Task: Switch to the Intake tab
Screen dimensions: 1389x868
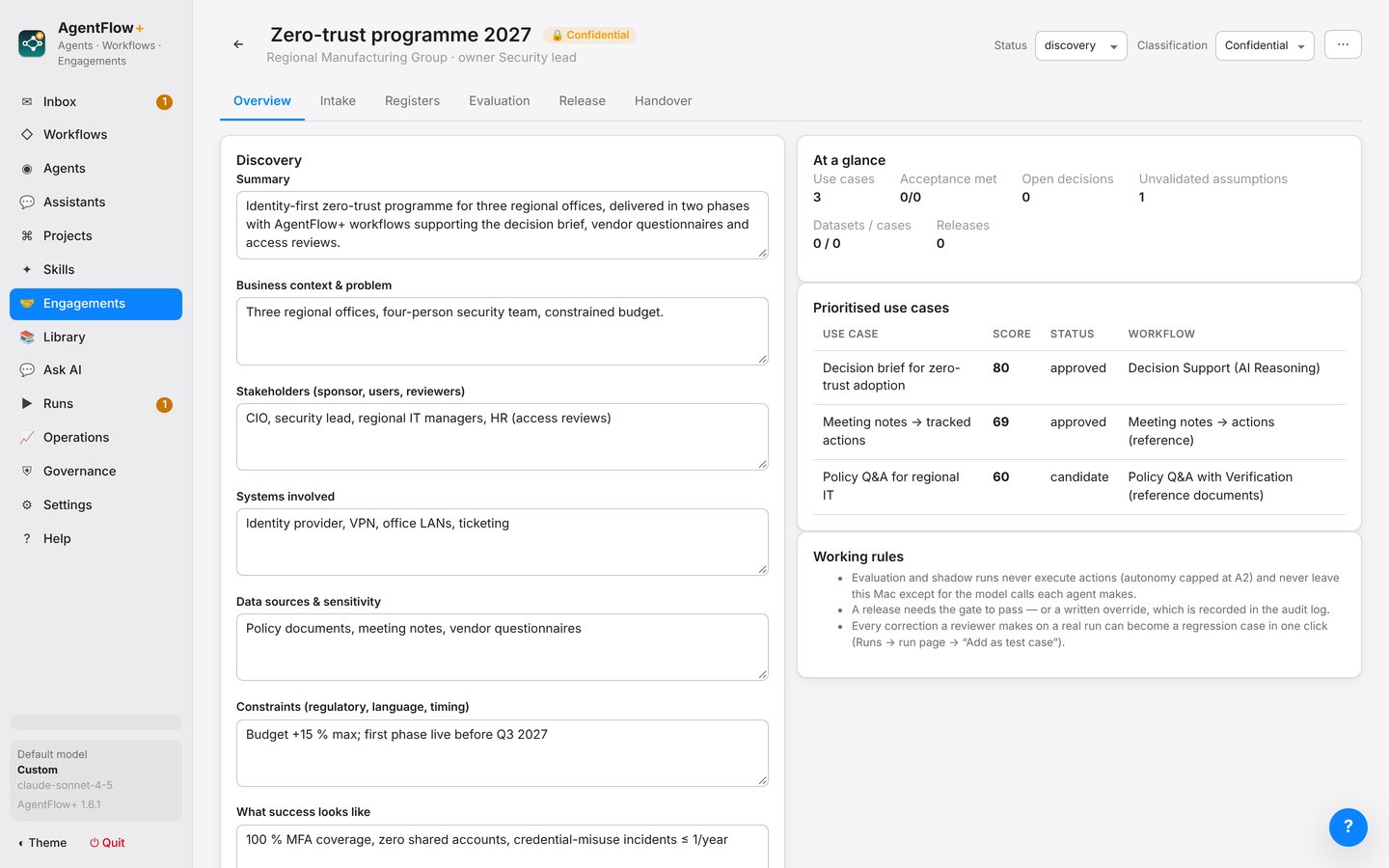Action: (338, 100)
